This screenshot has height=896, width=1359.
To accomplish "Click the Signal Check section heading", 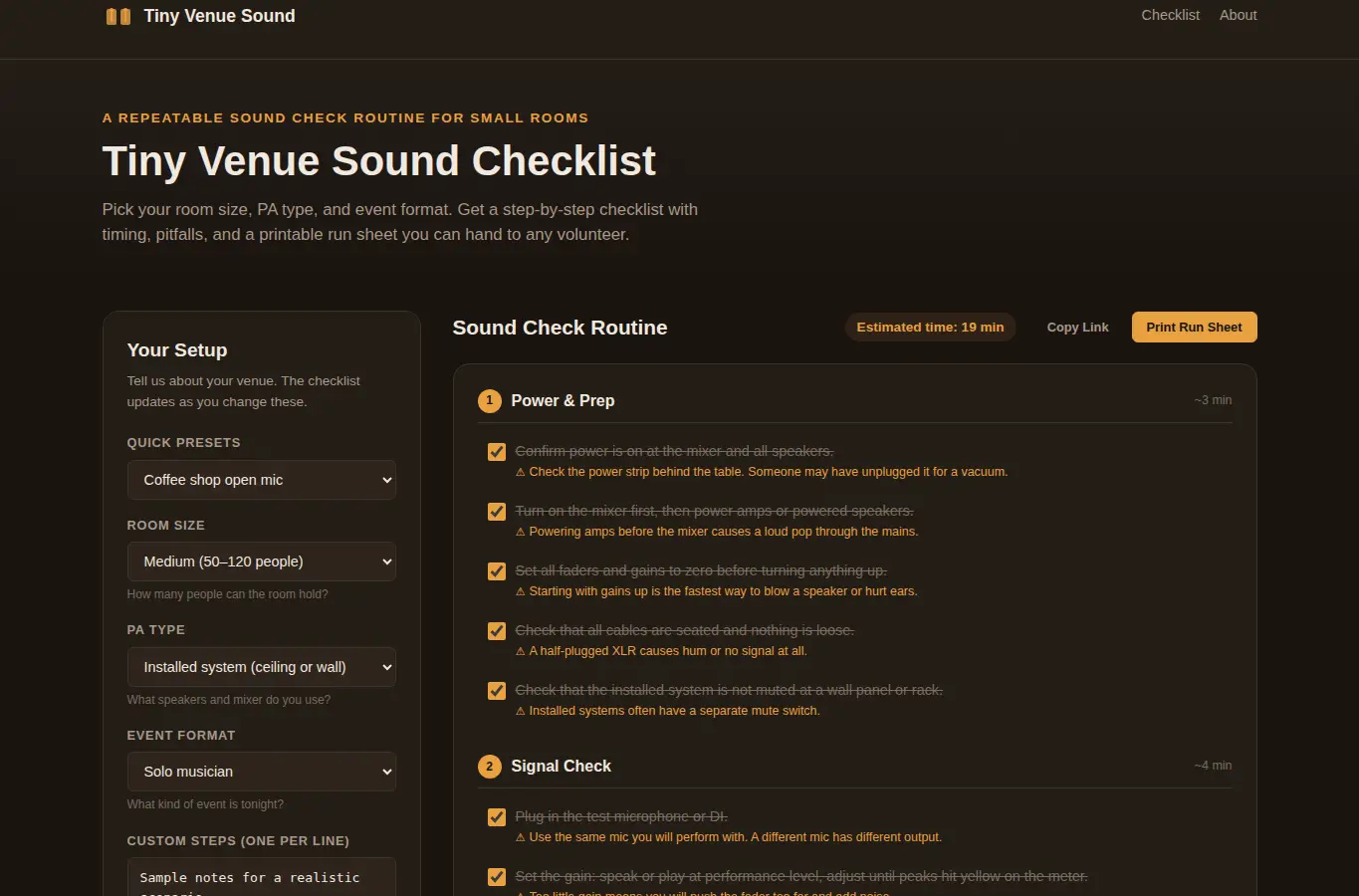I will 561,766.
